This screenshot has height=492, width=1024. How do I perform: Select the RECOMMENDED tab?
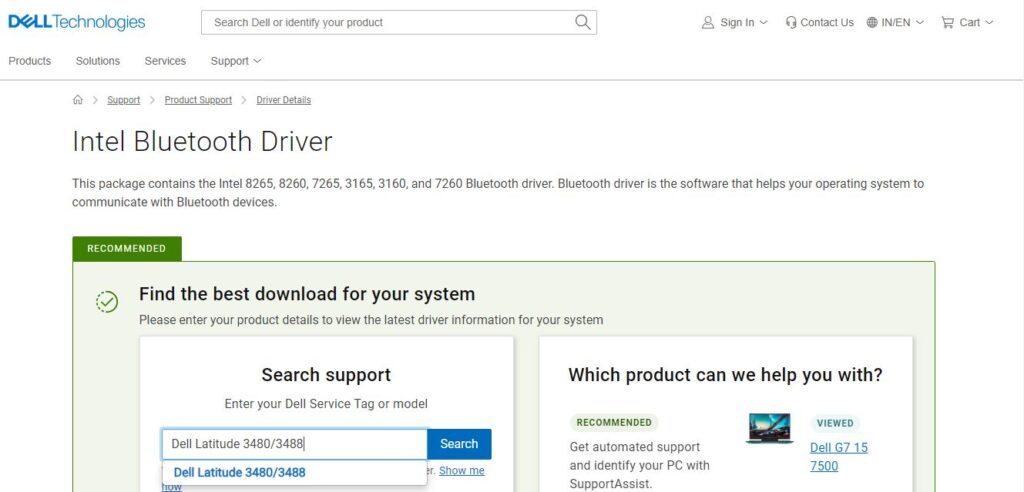[127, 249]
